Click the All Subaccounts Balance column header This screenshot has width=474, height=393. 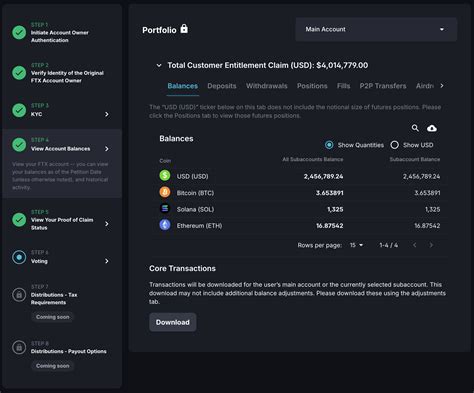(313, 159)
